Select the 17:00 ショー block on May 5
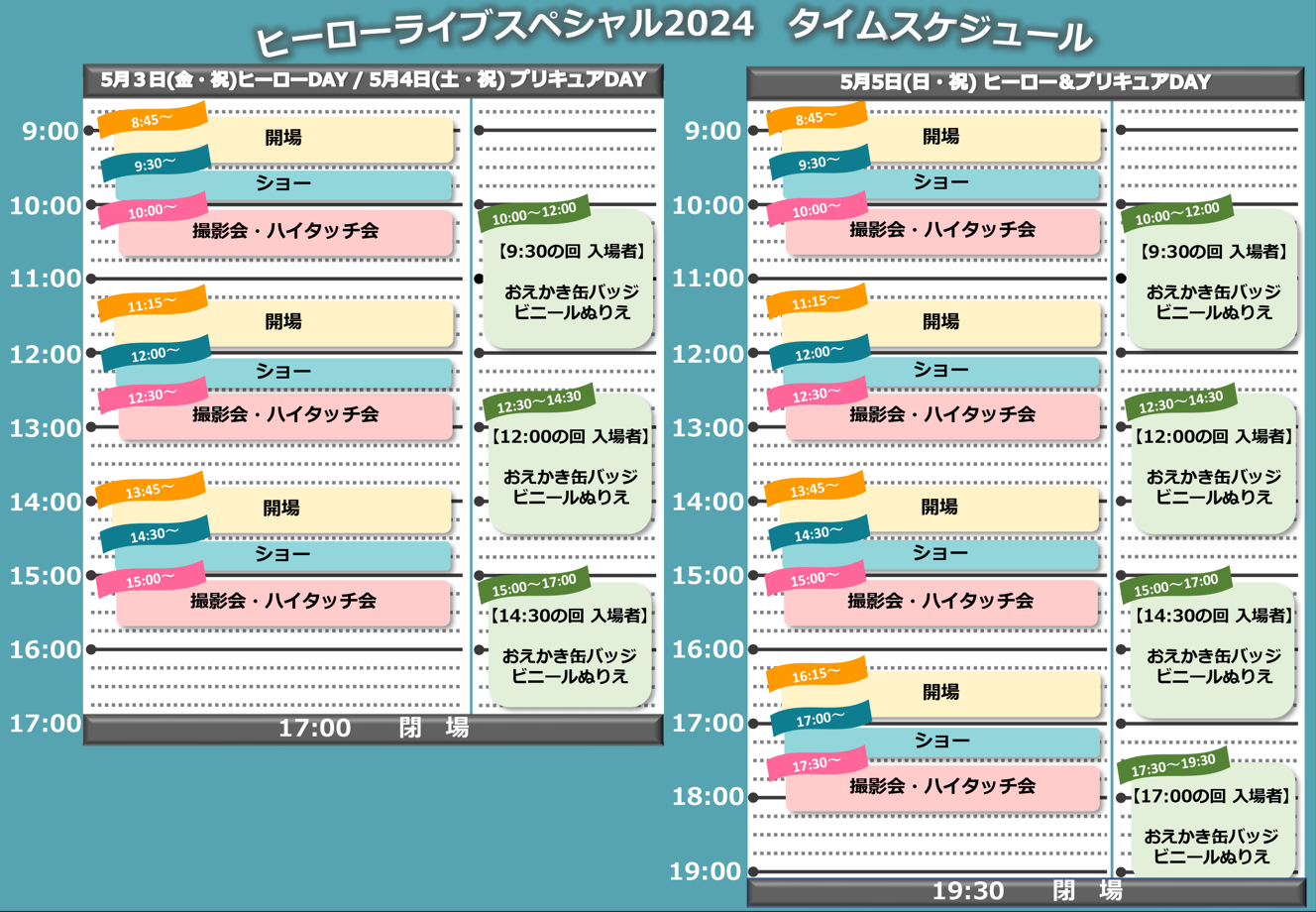This screenshot has width=1316, height=912. [x=941, y=741]
